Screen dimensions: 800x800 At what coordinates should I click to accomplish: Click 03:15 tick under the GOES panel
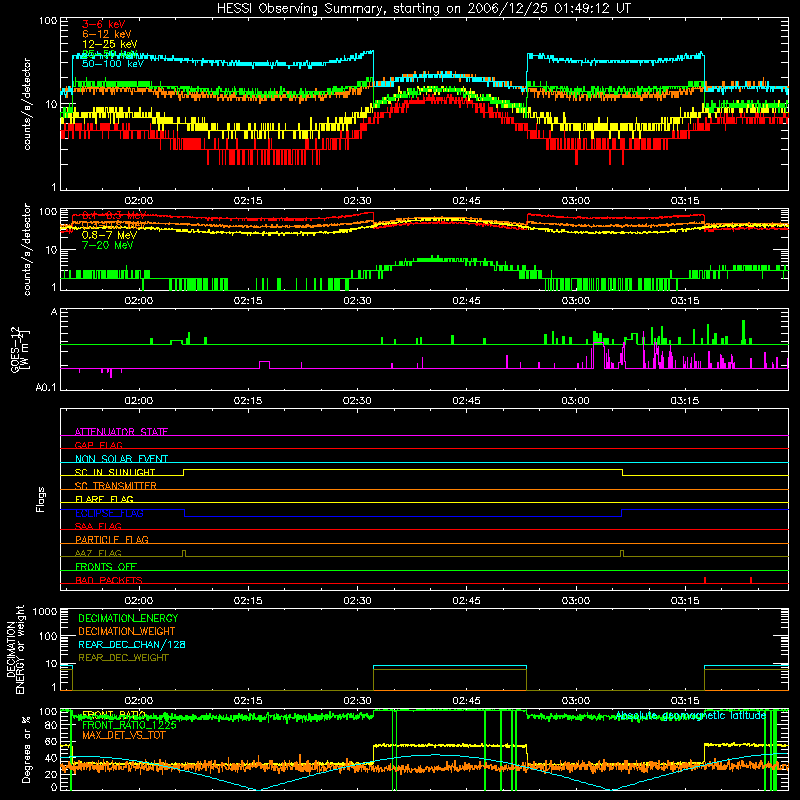[684, 401]
